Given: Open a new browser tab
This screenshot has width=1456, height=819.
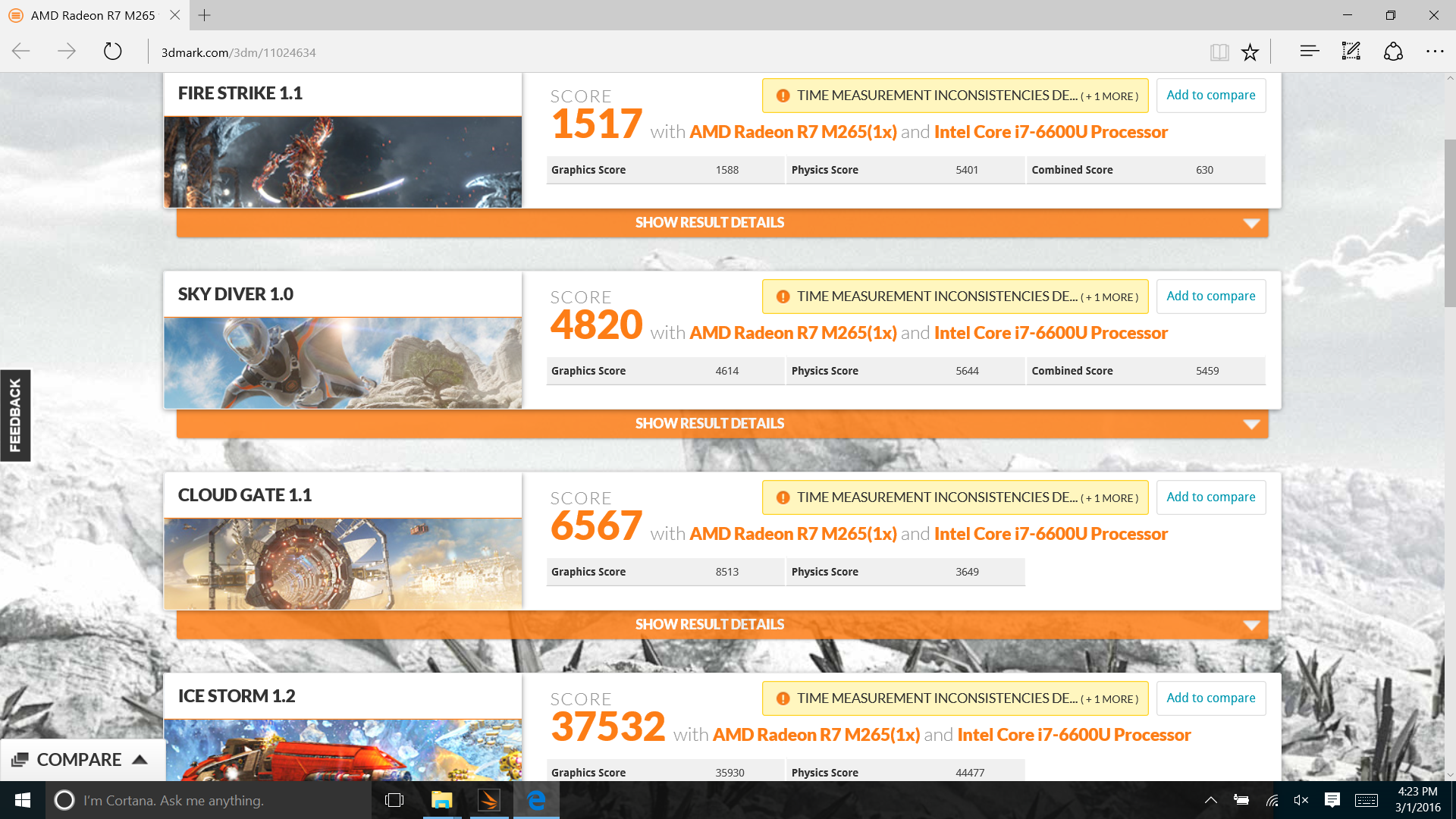Looking at the screenshot, I should tap(205, 15).
